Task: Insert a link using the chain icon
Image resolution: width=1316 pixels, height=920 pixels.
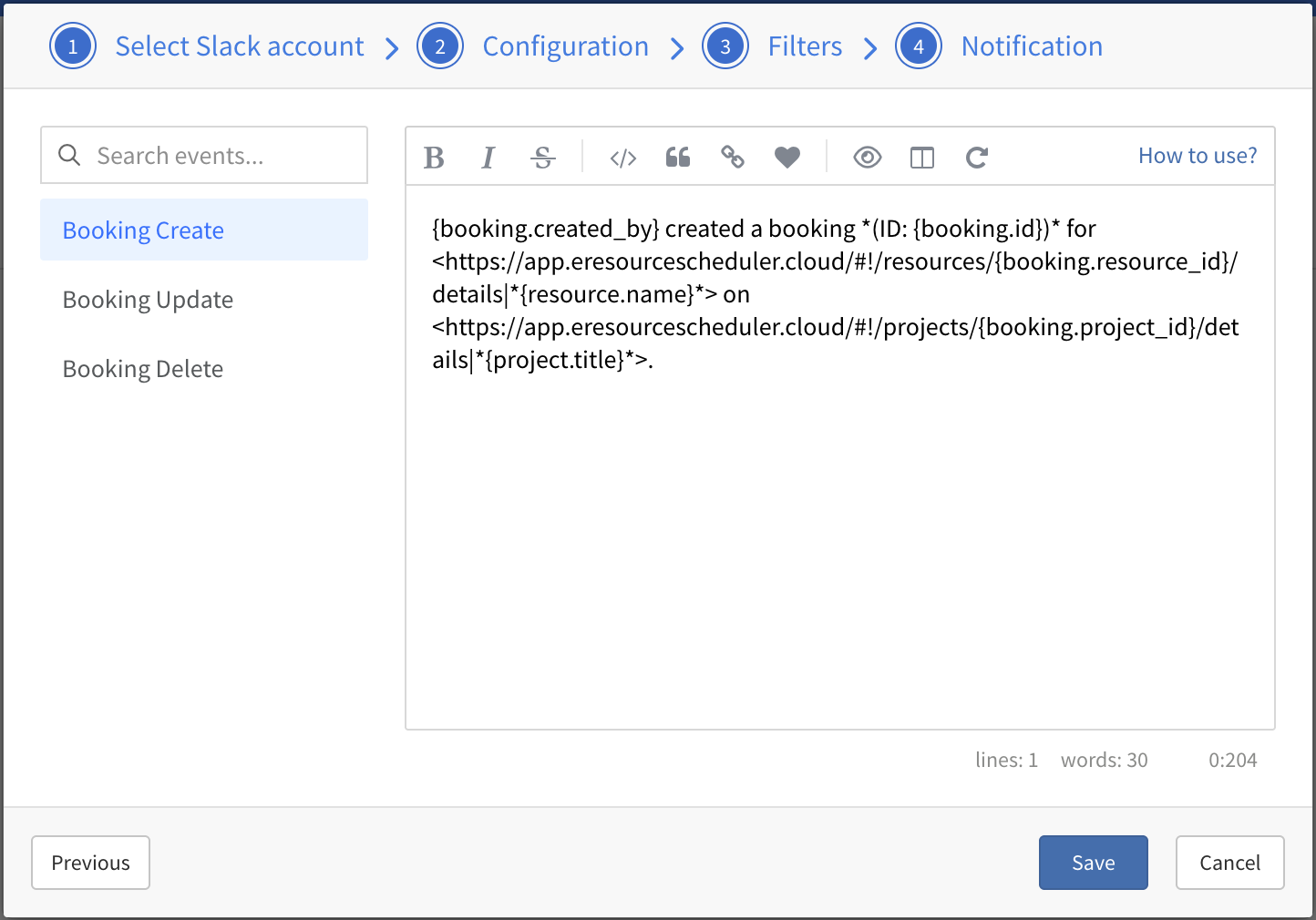Action: click(733, 158)
